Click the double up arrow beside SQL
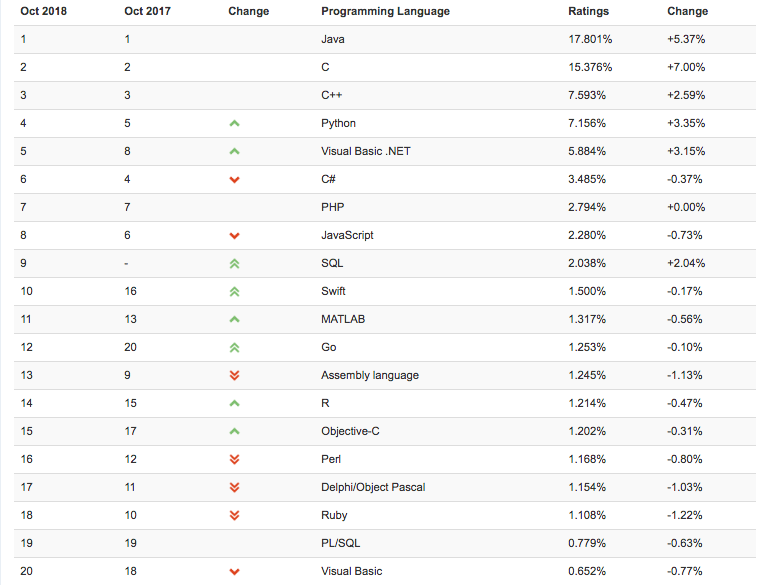 point(235,263)
